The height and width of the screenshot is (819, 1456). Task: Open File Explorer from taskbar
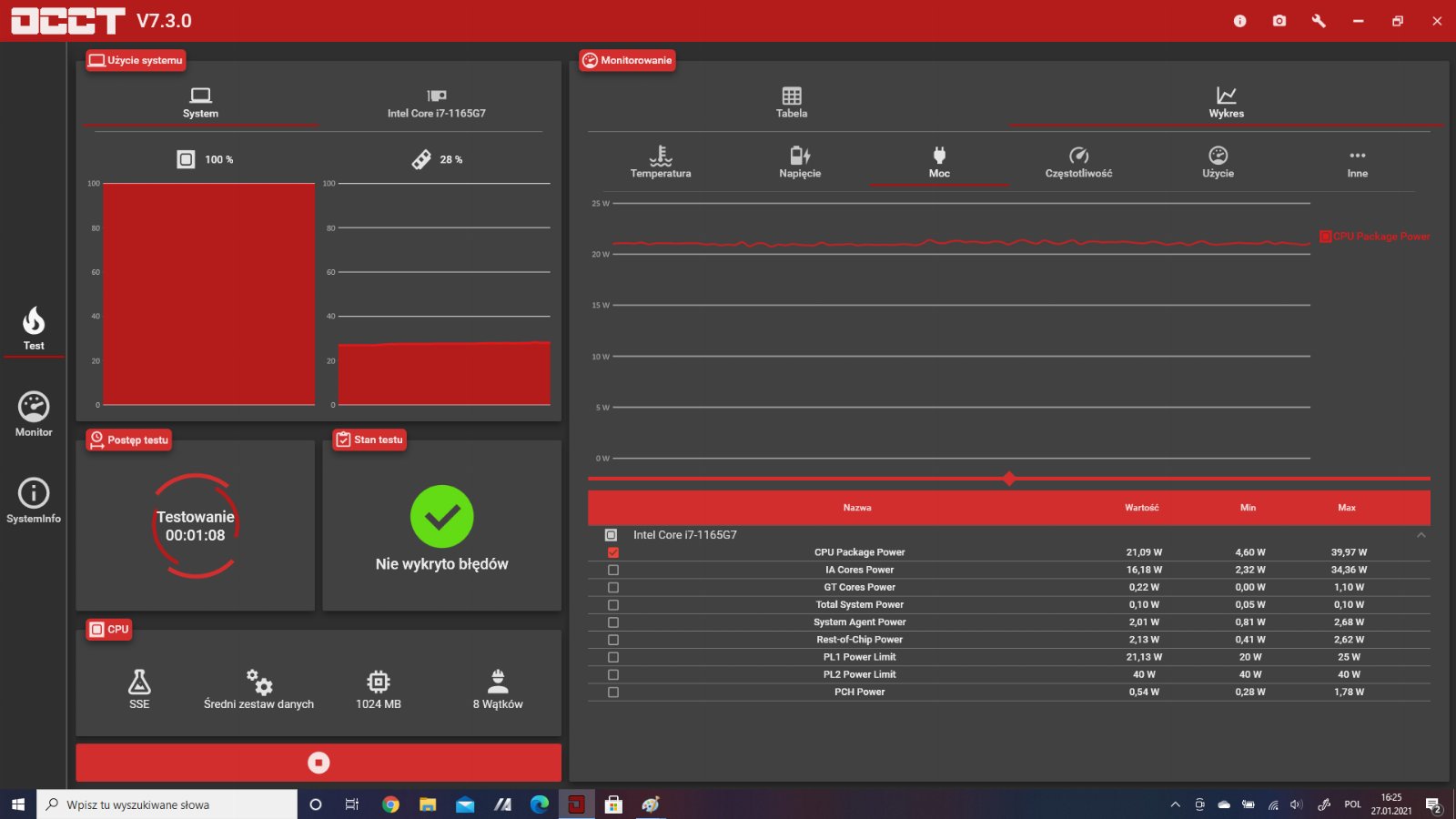[428, 804]
